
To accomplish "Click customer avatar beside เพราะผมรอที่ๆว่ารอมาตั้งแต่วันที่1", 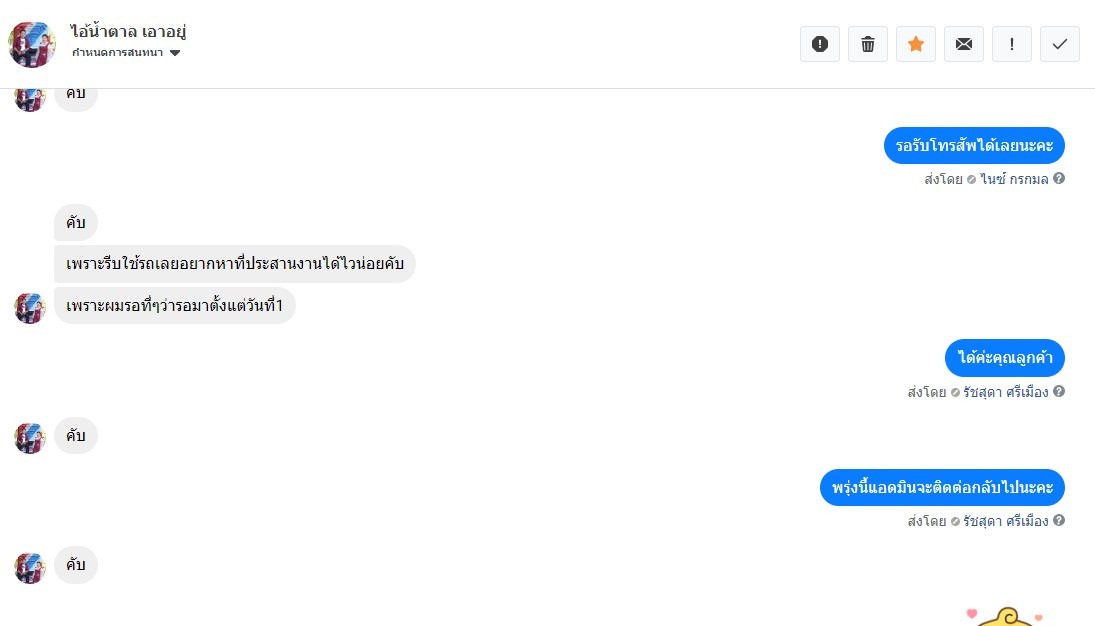I will pyautogui.click(x=30, y=307).
